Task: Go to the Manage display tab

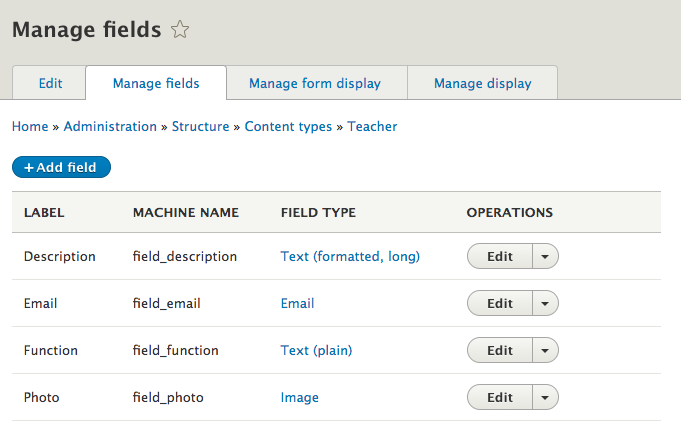Action: click(x=482, y=83)
